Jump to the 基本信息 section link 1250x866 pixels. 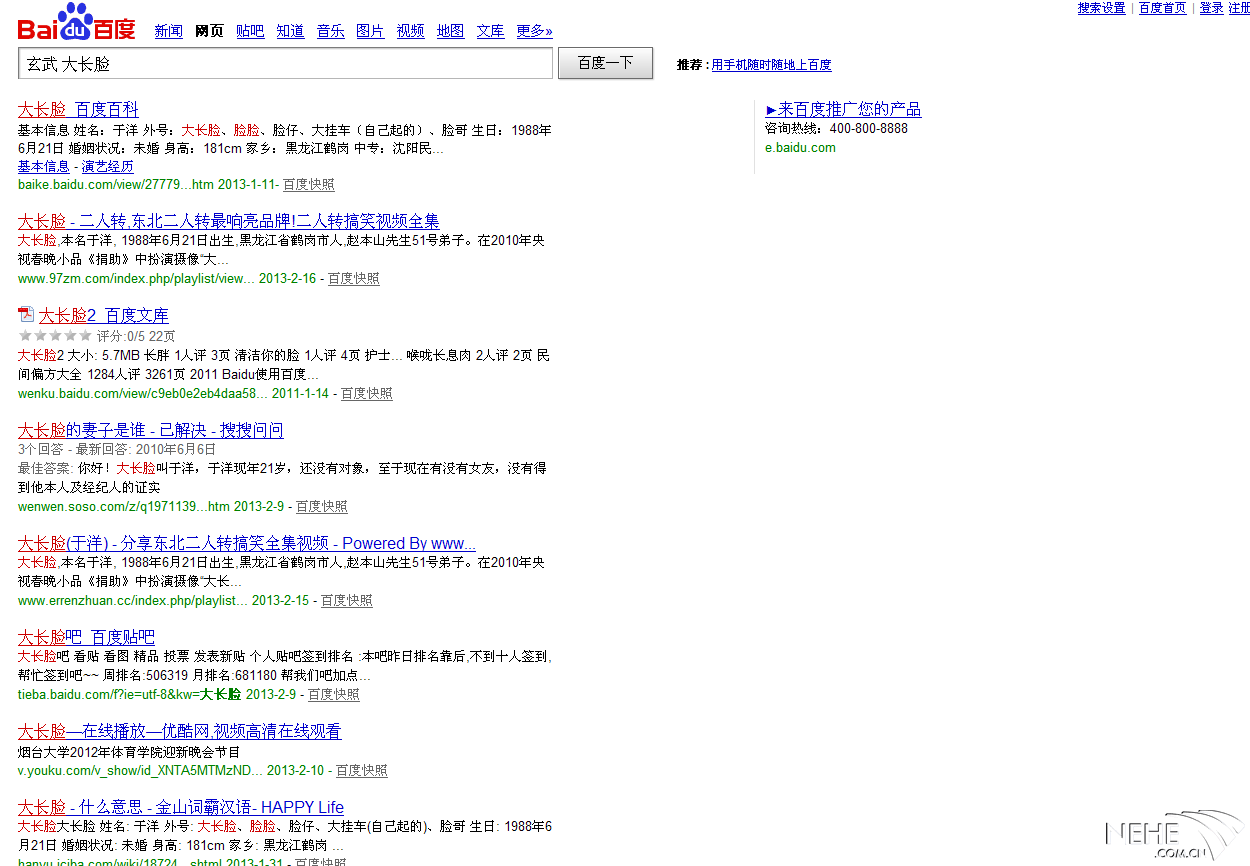(44, 166)
